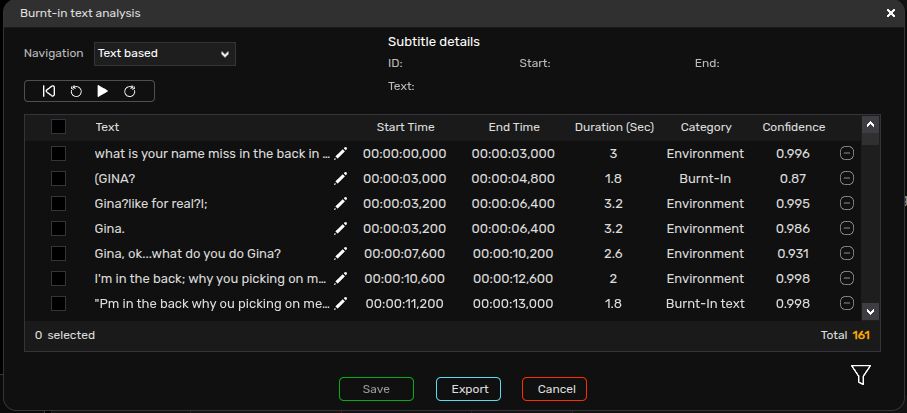The height and width of the screenshot is (413, 907).
Task: Check the box for "Gina?like for real?l;" row
Action: pyautogui.click(x=58, y=204)
